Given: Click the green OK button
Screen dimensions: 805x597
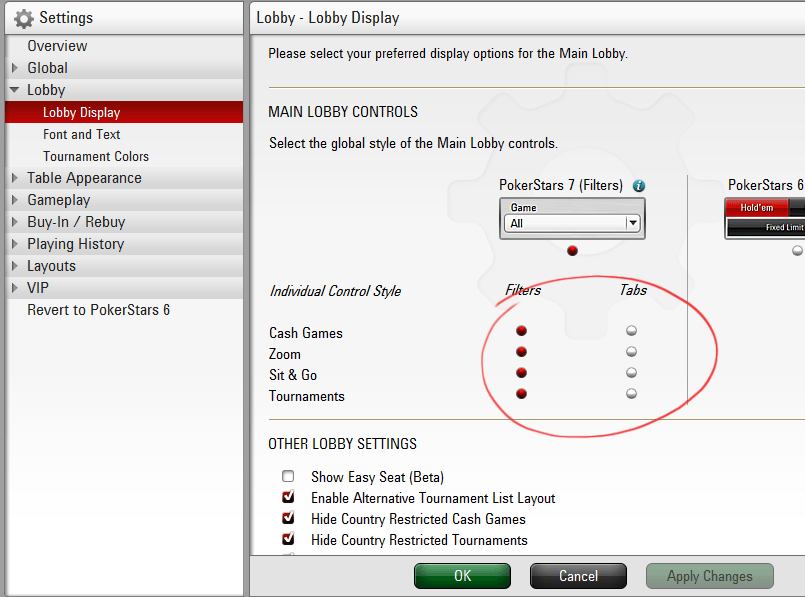Looking at the screenshot, I should point(463,576).
